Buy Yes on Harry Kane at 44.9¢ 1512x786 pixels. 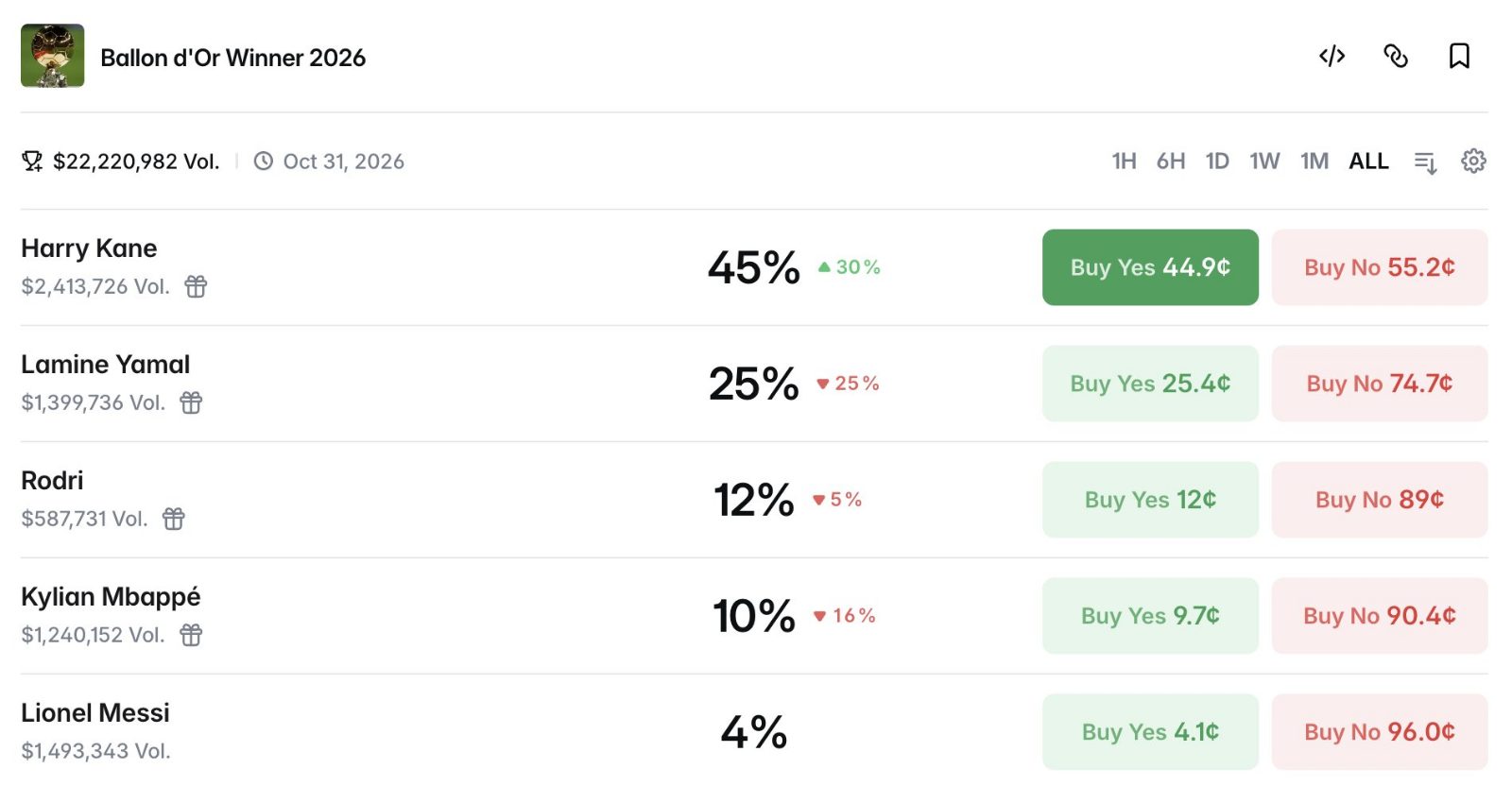[x=1150, y=267]
